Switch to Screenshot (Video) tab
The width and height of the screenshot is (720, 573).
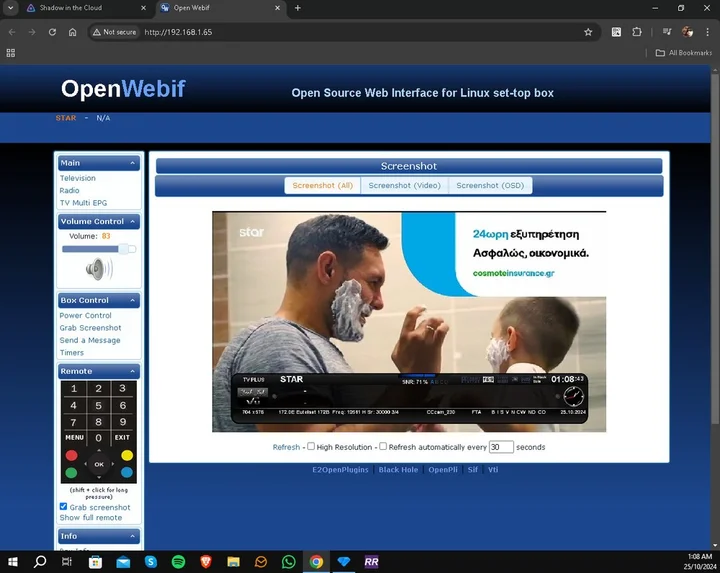click(404, 185)
